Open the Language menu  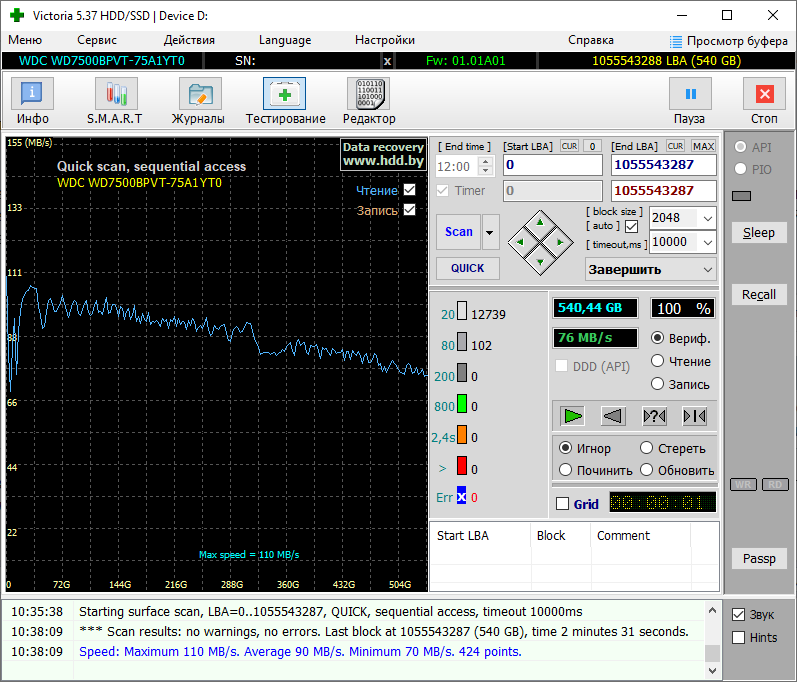coord(285,40)
